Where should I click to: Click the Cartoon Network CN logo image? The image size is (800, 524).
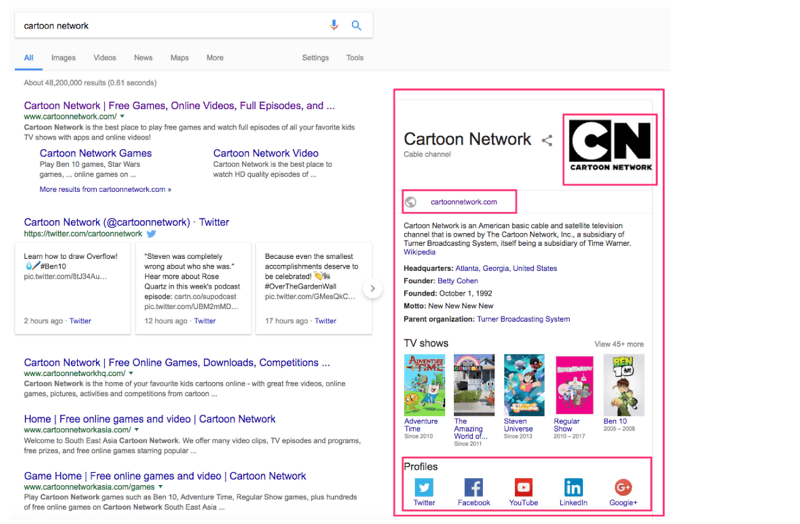(609, 148)
